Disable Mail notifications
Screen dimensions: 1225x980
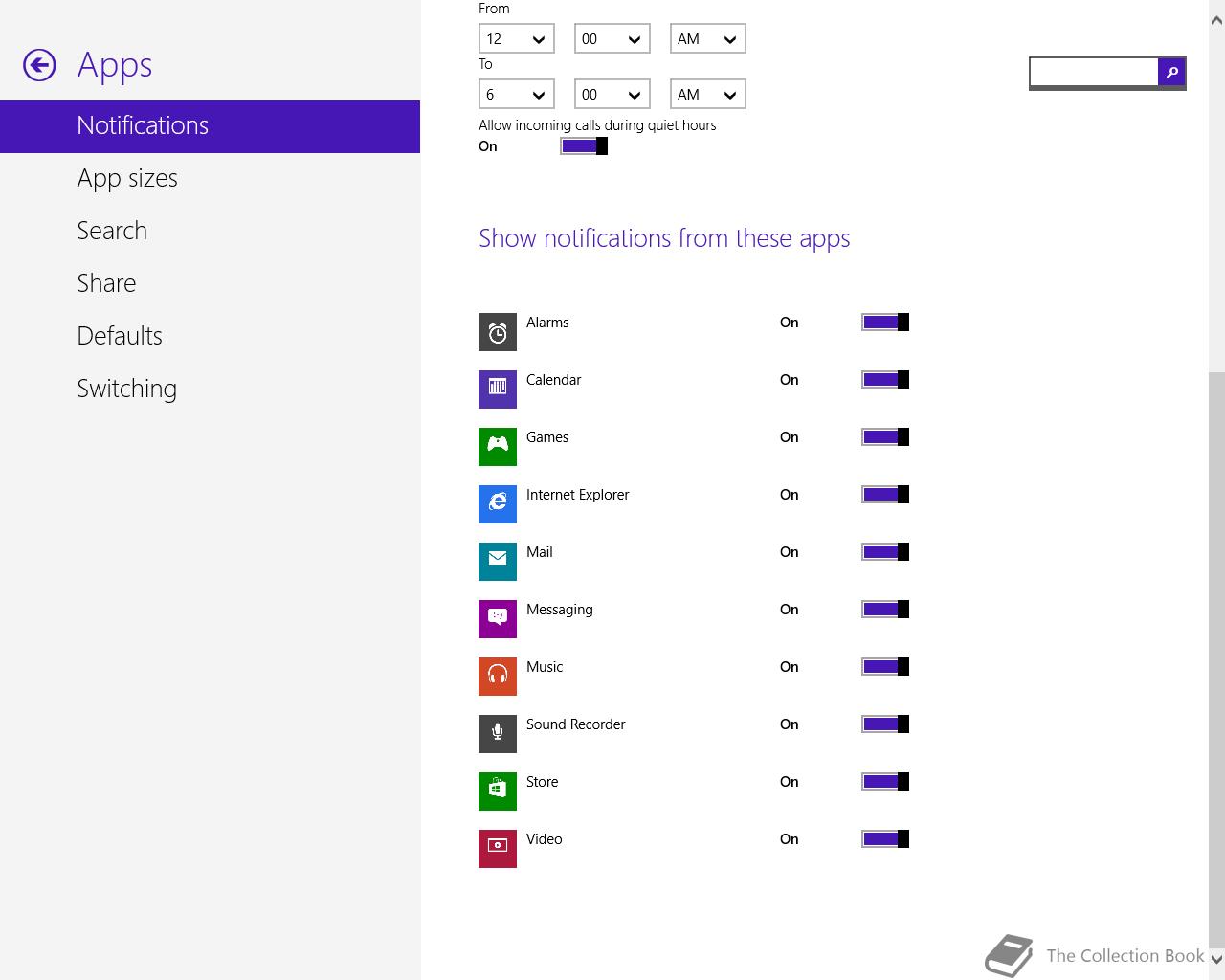click(885, 552)
